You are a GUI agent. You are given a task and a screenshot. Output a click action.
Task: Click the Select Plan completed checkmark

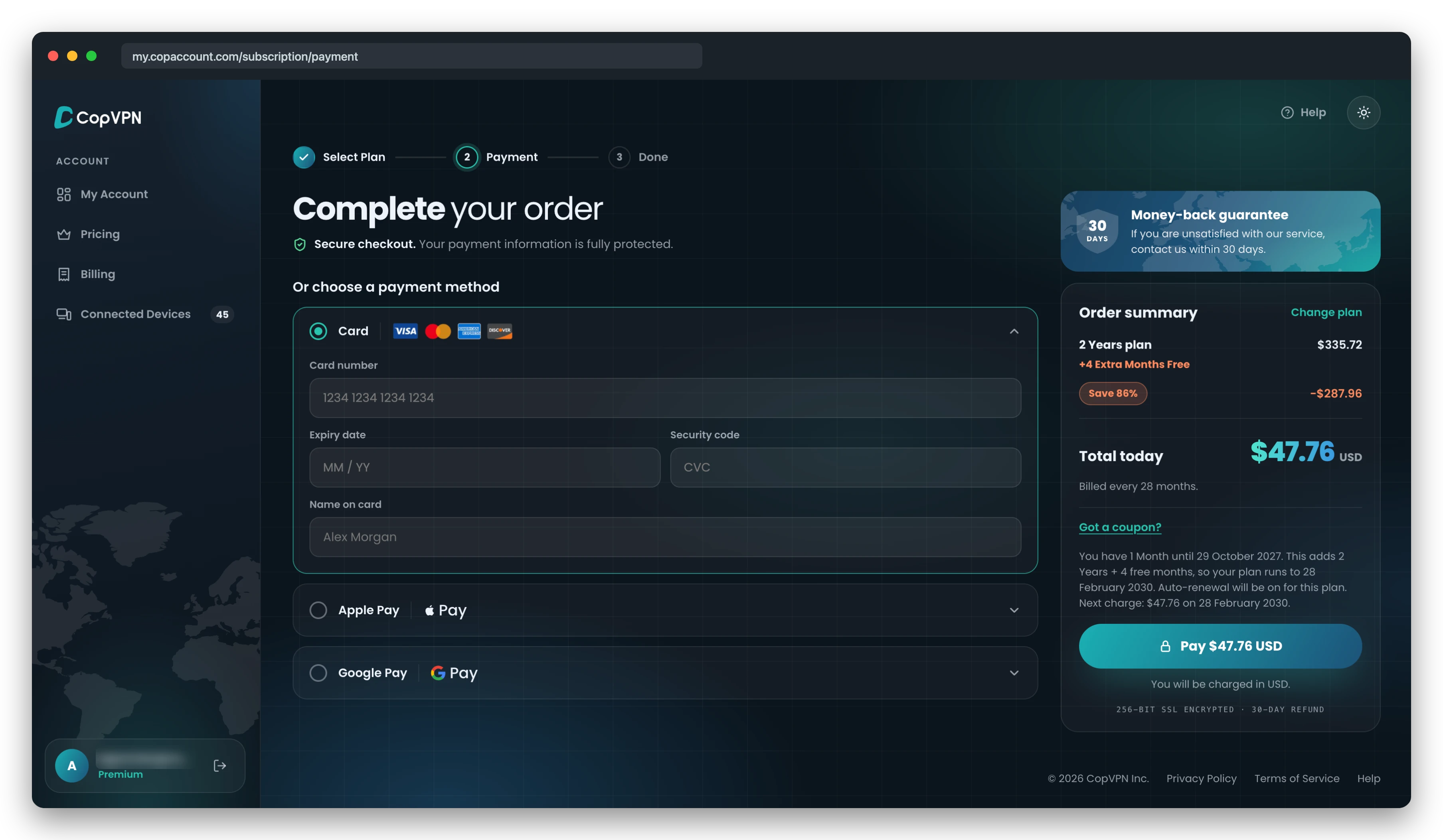tap(304, 157)
